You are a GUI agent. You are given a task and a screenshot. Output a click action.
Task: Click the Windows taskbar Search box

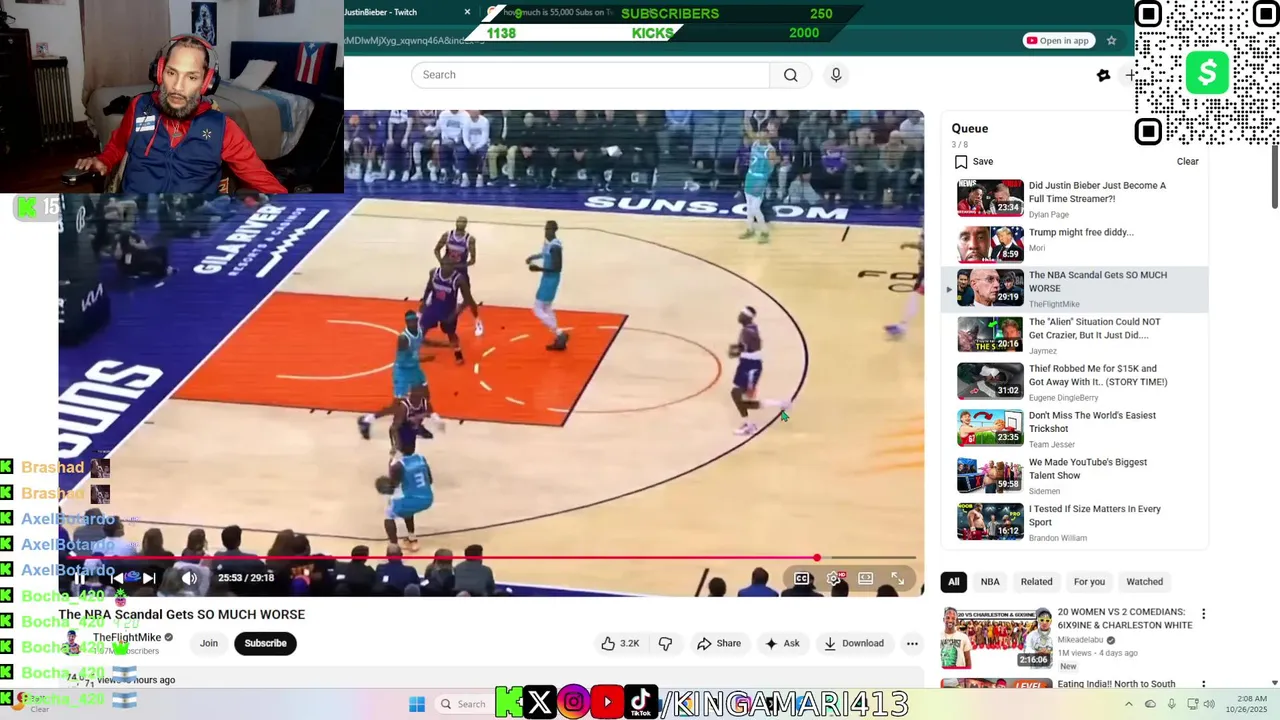(463, 704)
